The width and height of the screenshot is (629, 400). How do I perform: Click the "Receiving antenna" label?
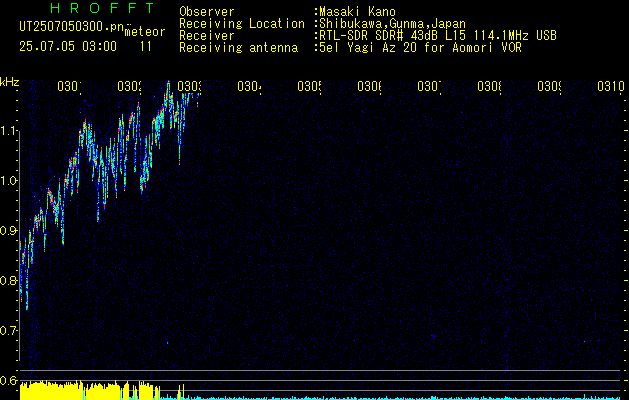(238, 48)
